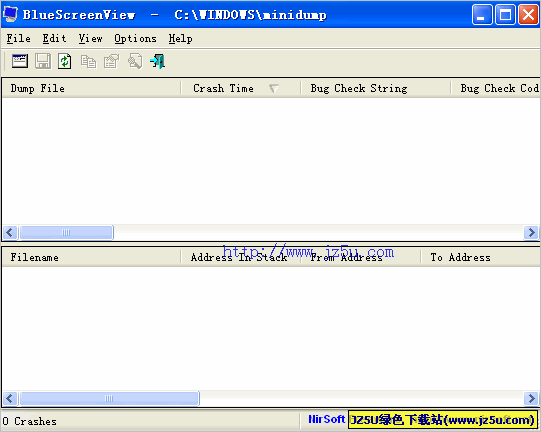The width and height of the screenshot is (541, 432).
Task: Sort by Address In Stack column
Action: (241, 257)
